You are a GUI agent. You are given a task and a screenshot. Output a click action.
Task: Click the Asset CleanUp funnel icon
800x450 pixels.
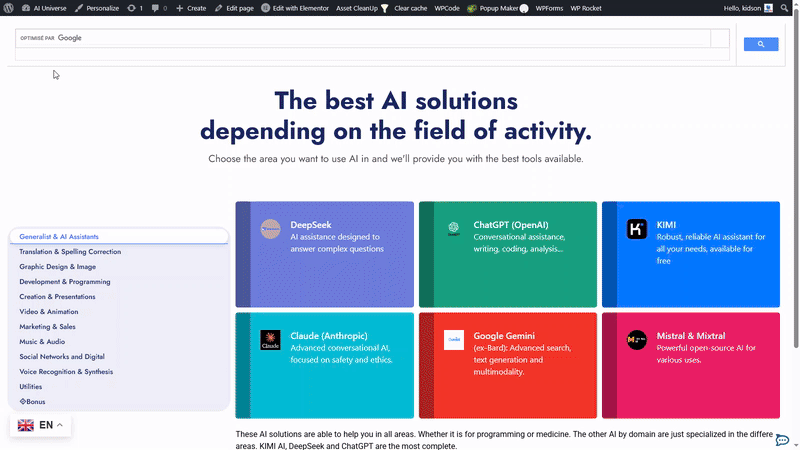click(385, 8)
